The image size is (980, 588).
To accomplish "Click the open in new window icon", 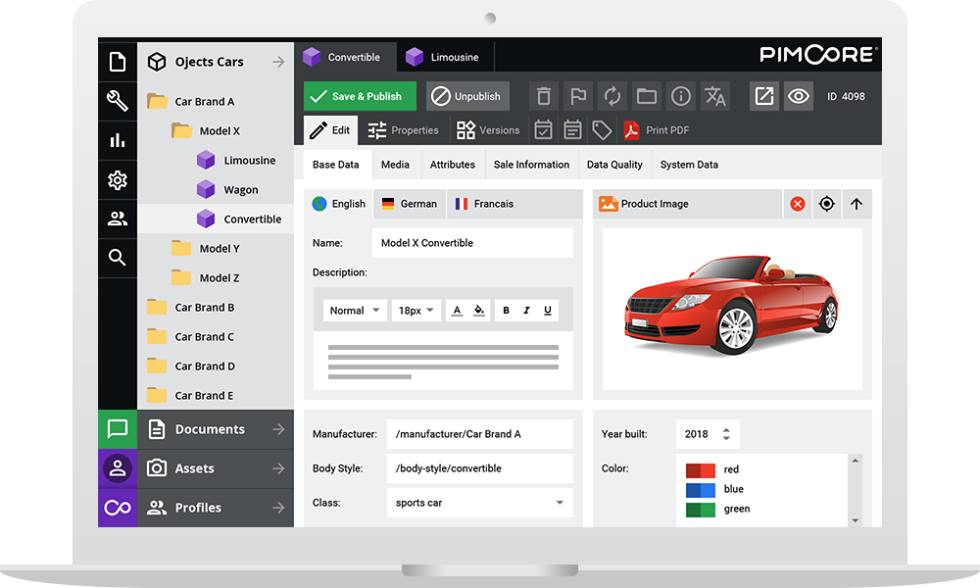I will point(764,96).
